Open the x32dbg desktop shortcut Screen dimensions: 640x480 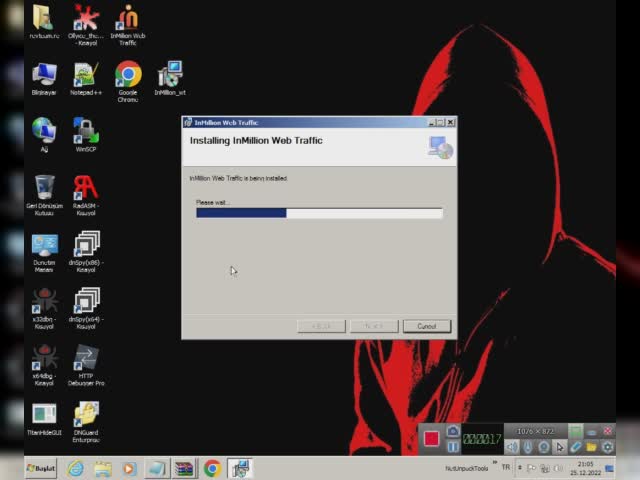[44, 309]
